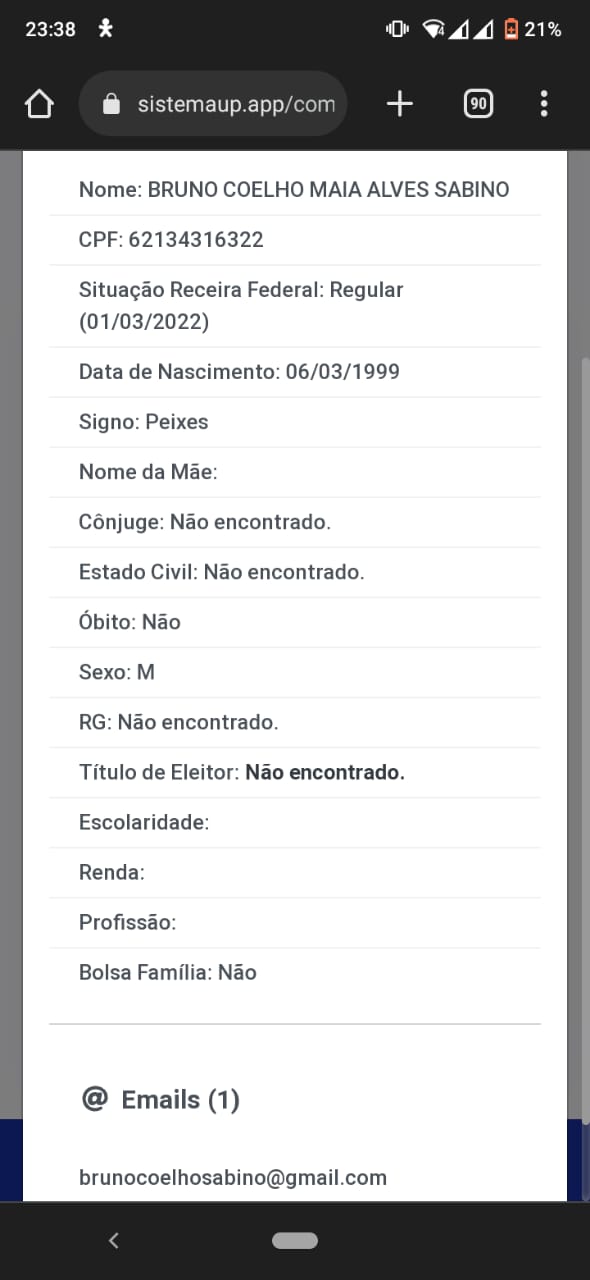
Task: Click the brunocoelhosabino@gmail.com email
Action: (233, 1178)
